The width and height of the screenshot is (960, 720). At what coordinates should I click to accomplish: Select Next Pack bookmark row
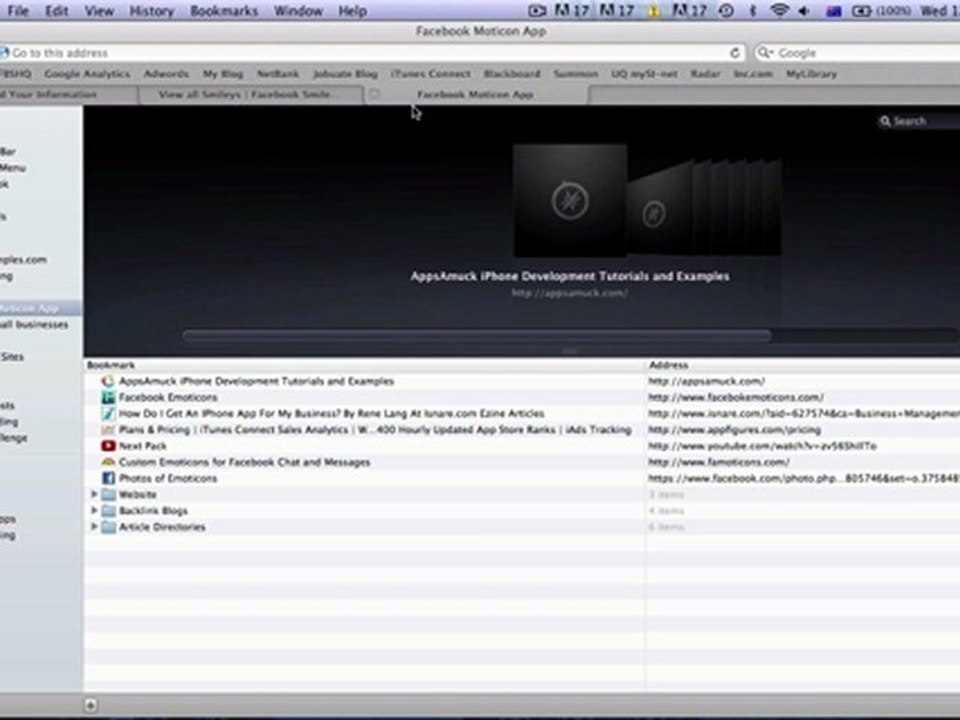click(522, 446)
